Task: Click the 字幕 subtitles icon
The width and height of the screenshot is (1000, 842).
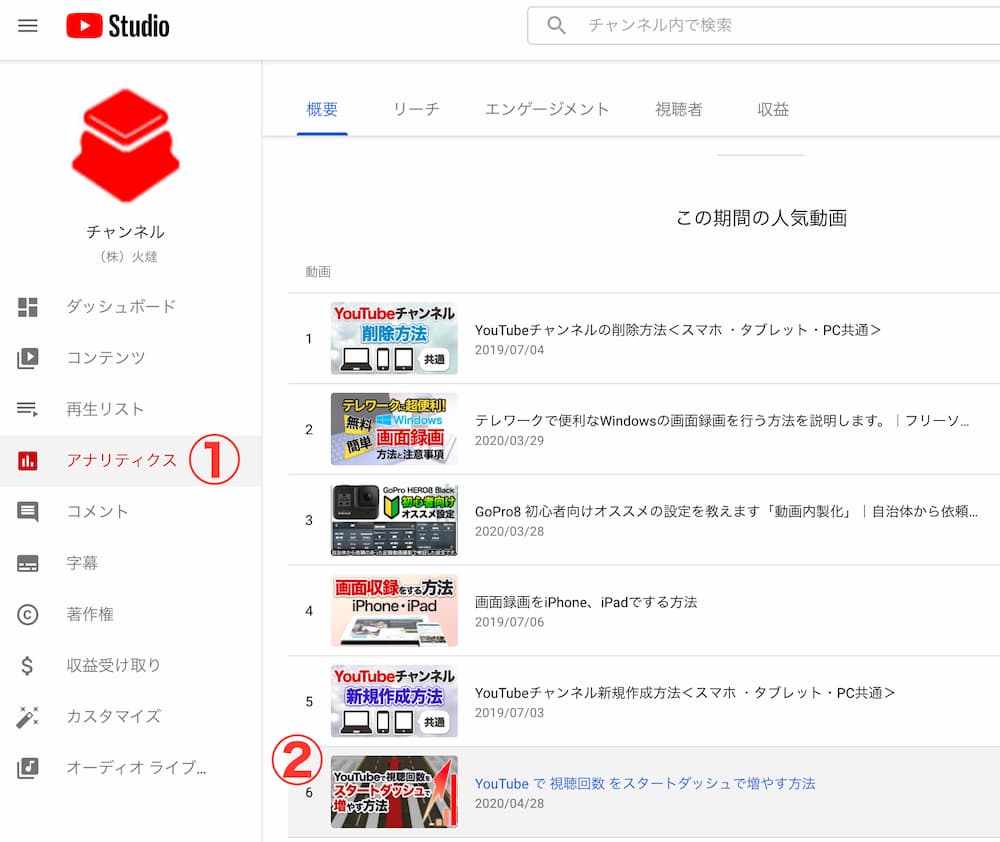Action: [27, 563]
